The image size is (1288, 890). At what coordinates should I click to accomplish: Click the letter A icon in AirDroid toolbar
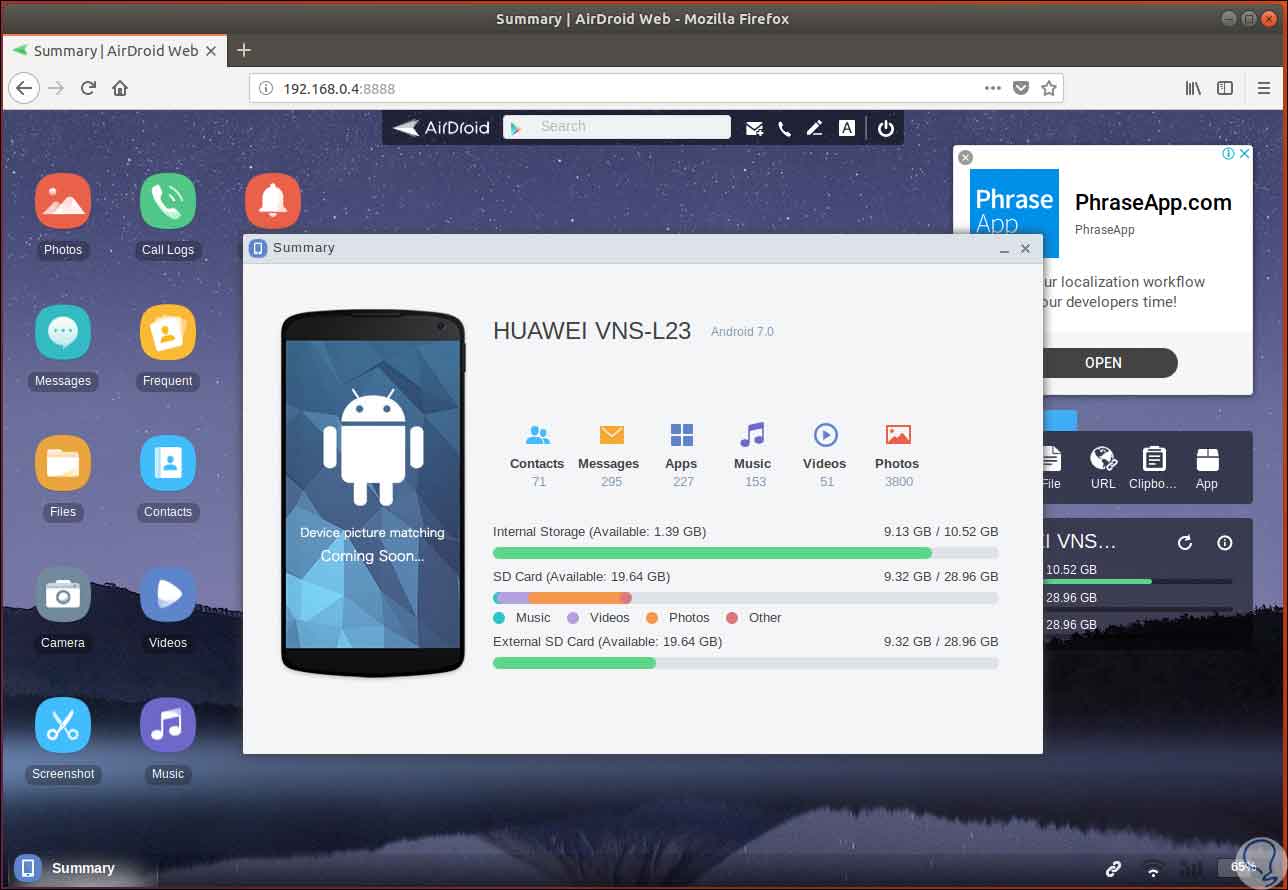pos(847,128)
